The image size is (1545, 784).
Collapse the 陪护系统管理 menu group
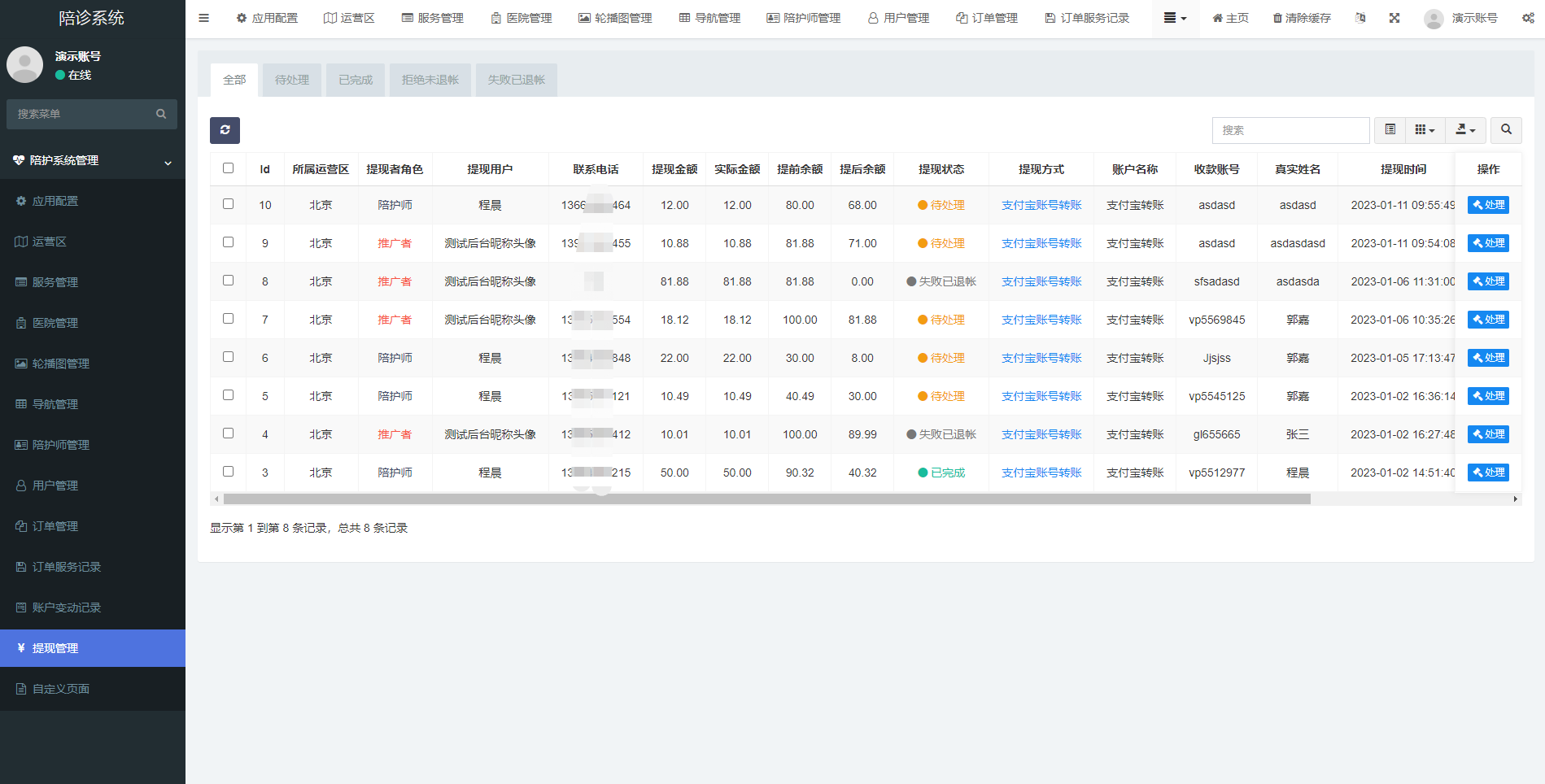tap(93, 161)
